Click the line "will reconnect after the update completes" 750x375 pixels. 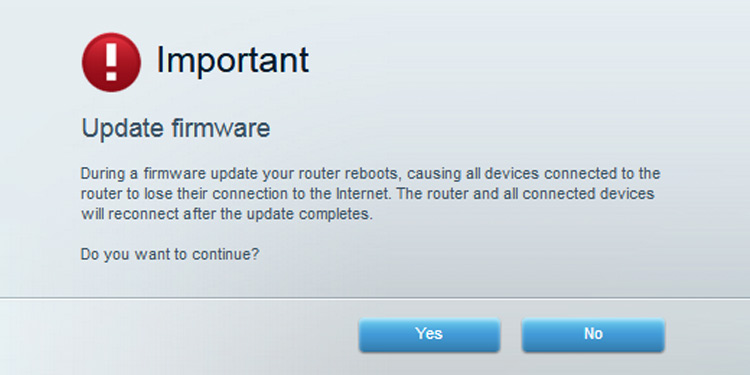click(x=226, y=215)
